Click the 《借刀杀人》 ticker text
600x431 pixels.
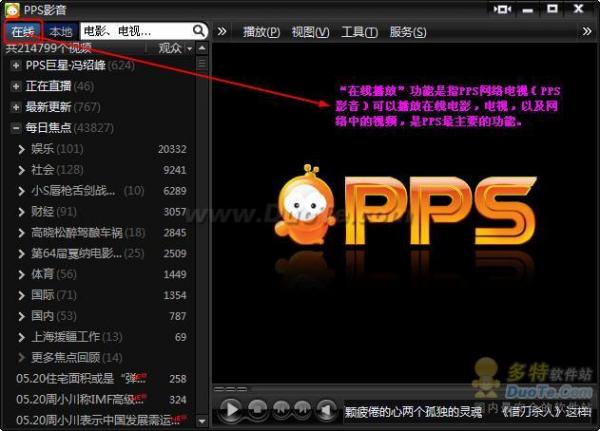point(532,412)
